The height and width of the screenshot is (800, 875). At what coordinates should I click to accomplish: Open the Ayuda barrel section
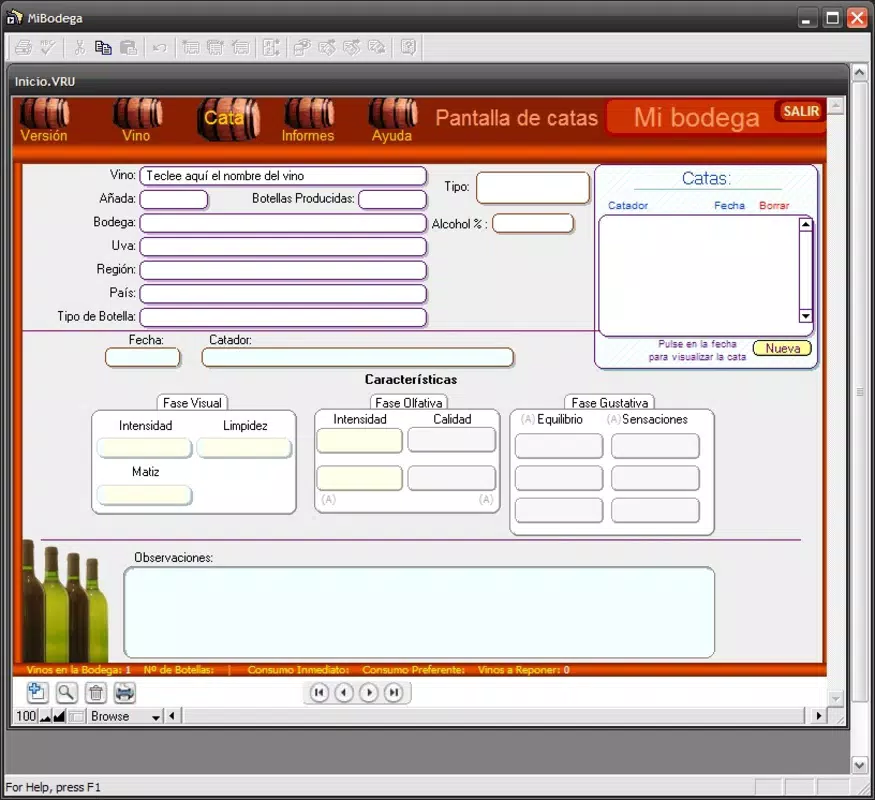[x=392, y=120]
